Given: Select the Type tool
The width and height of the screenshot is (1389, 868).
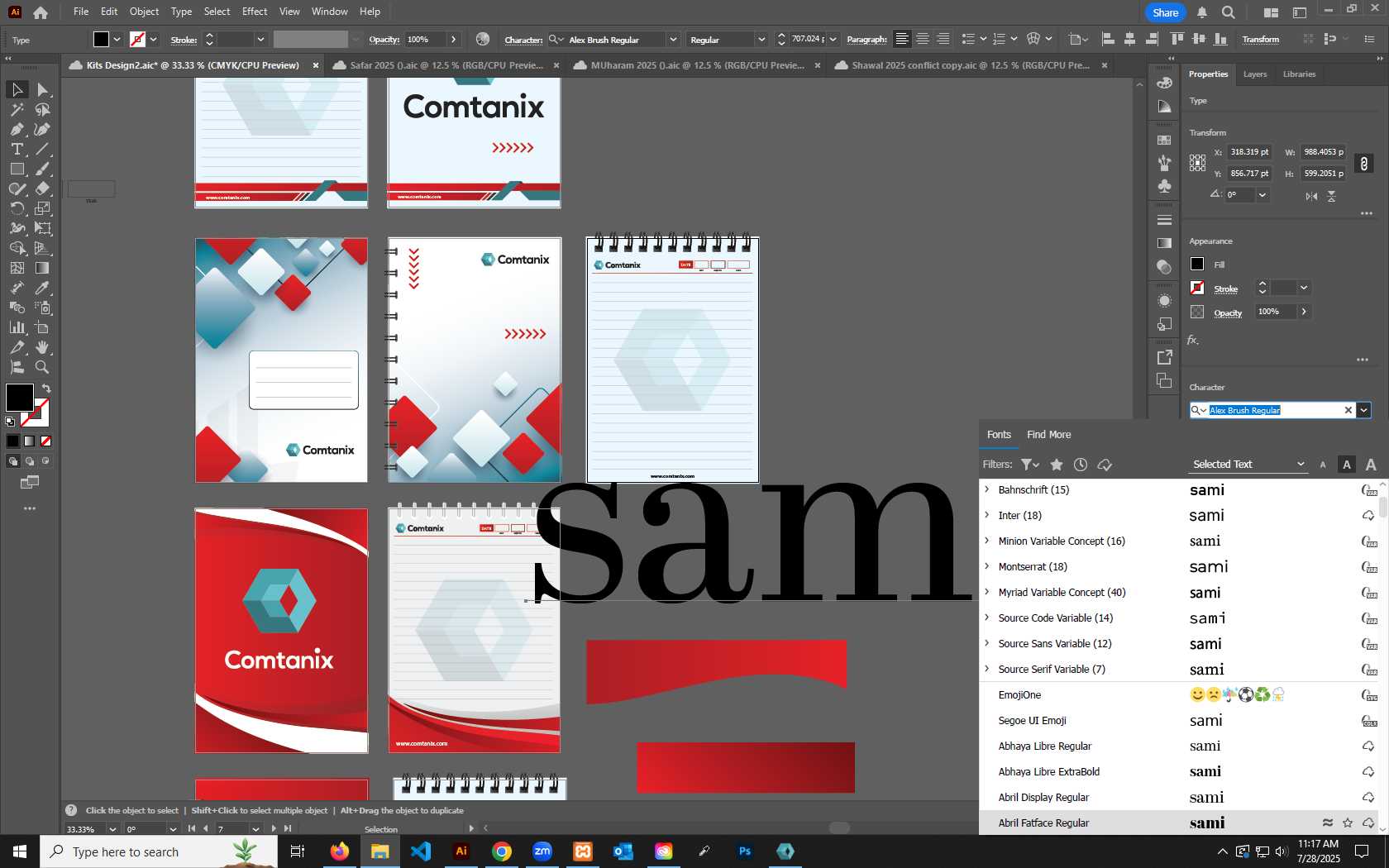Looking at the screenshot, I should pos(17,149).
